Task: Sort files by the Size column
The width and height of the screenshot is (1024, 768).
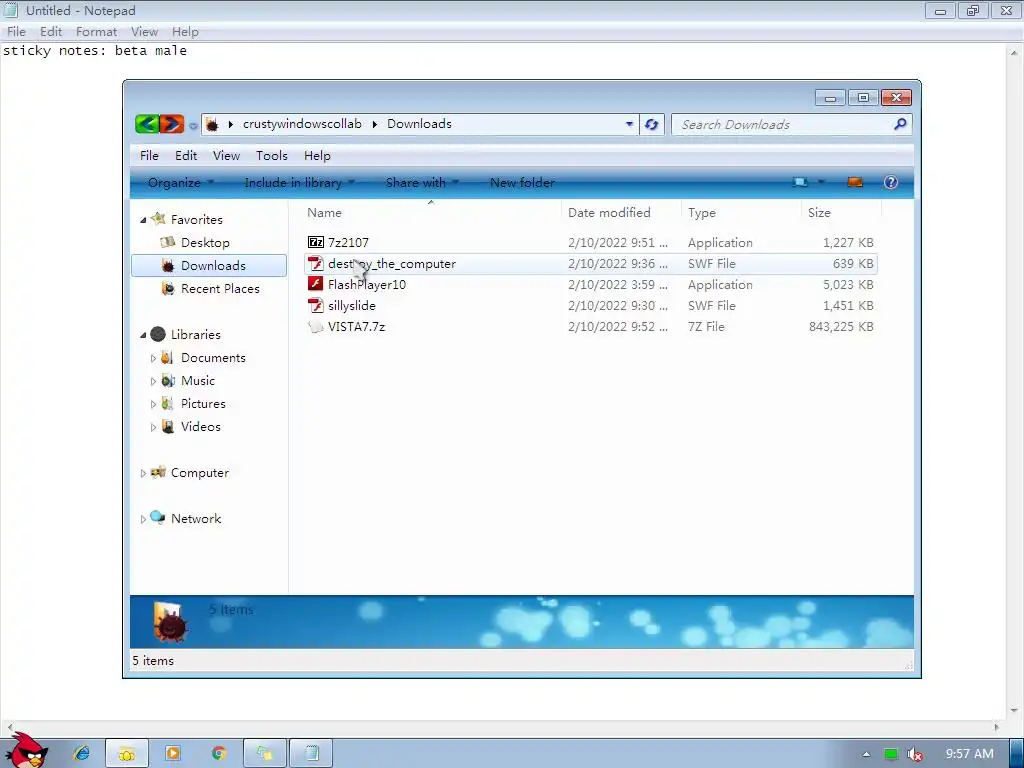Action: [x=841, y=212]
